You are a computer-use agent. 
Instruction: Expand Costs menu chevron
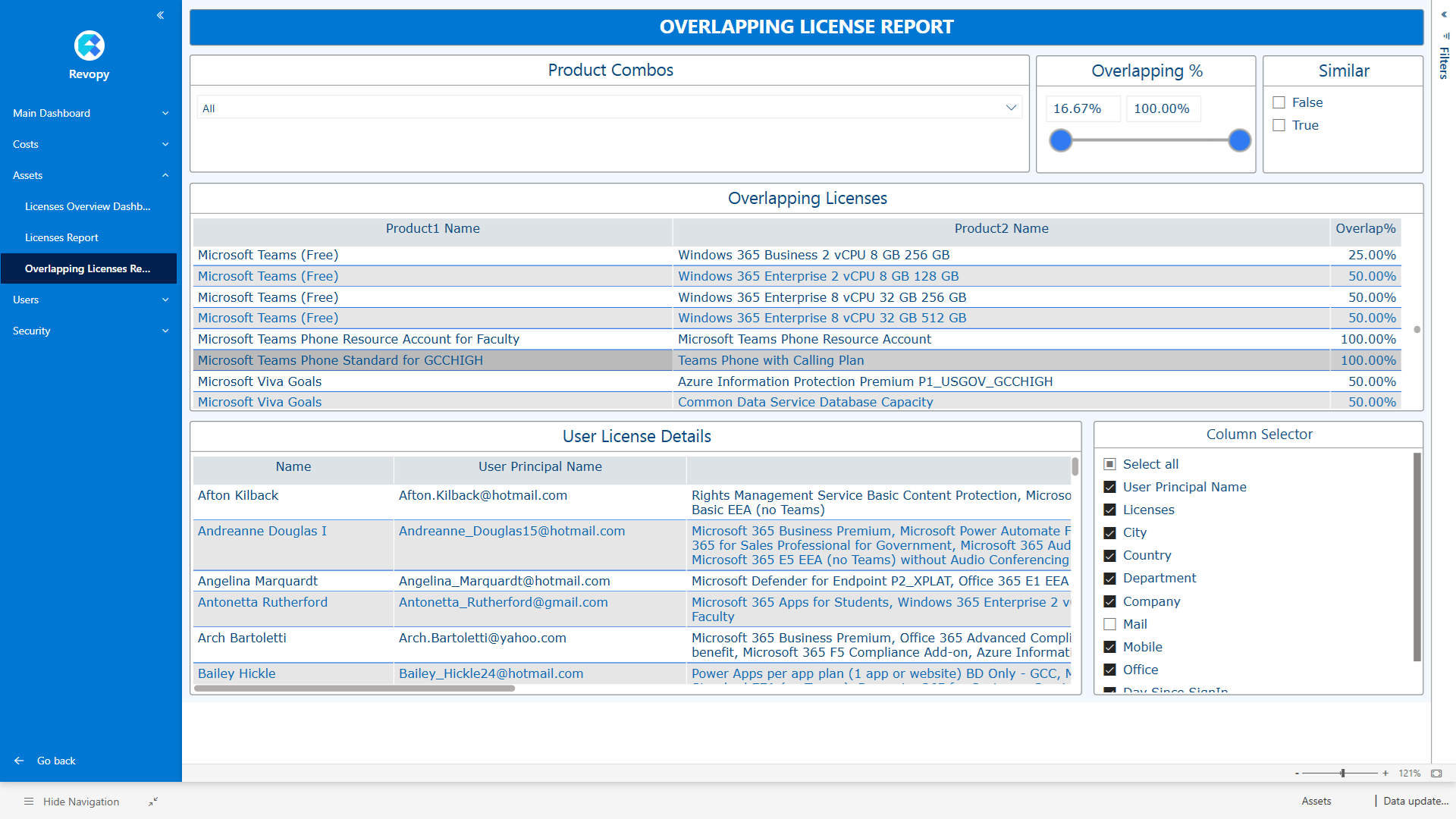[x=165, y=144]
